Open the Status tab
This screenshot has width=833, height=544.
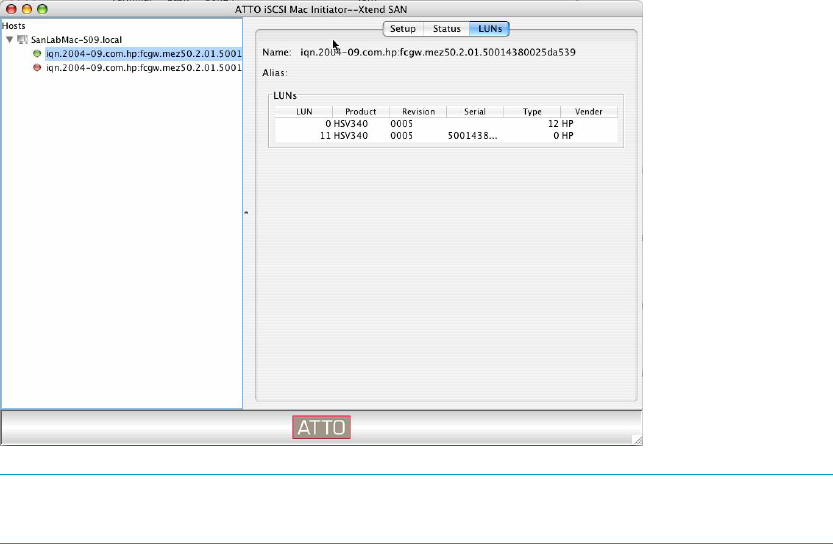click(446, 29)
